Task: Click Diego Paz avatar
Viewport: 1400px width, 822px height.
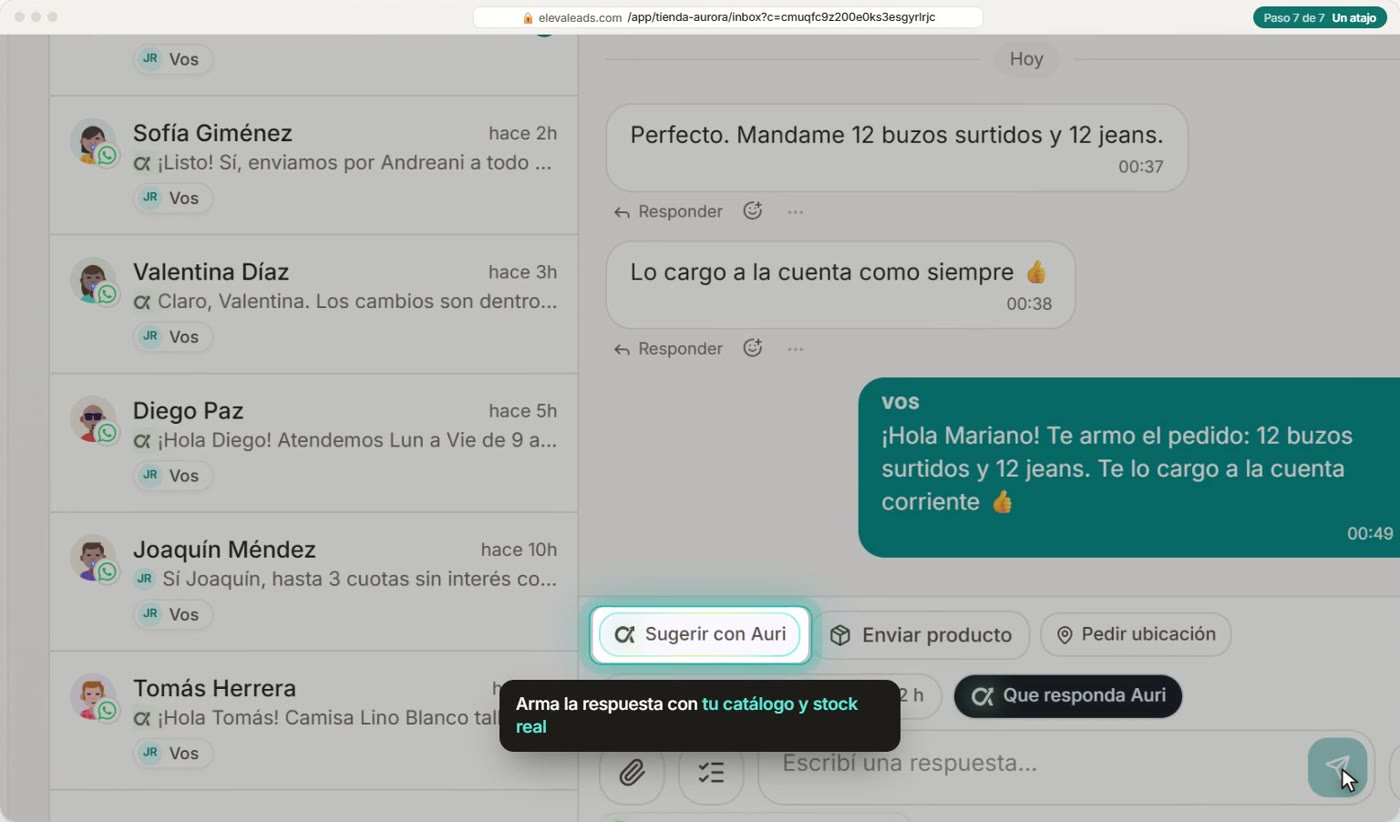Action: tap(93, 420)
